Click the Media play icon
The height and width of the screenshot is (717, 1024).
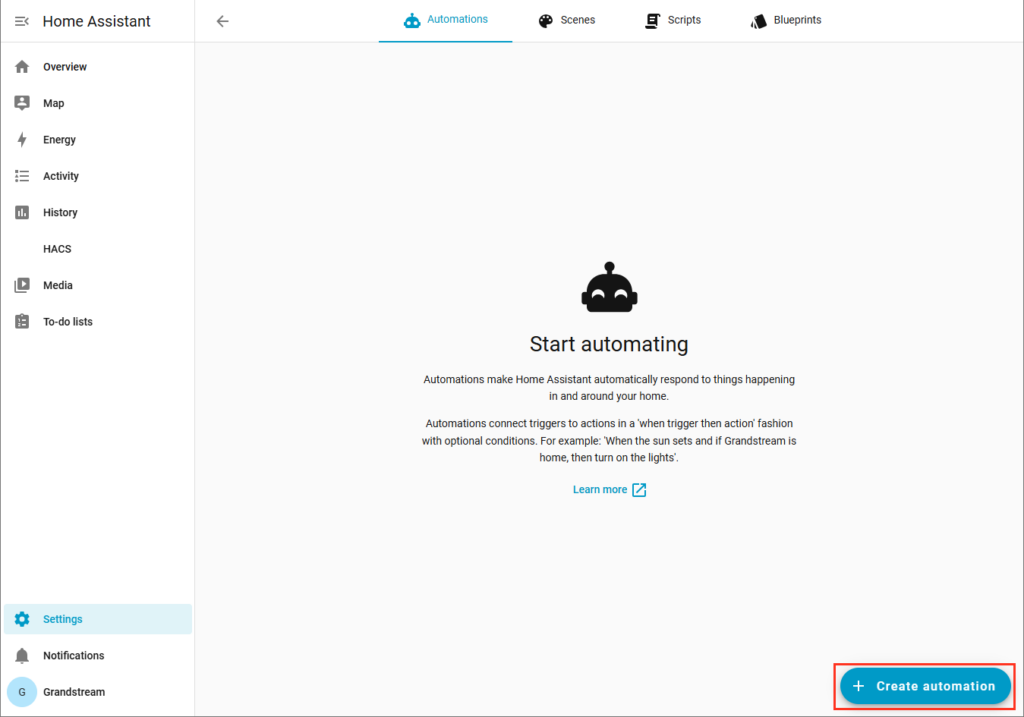click(x=22, y=285)
